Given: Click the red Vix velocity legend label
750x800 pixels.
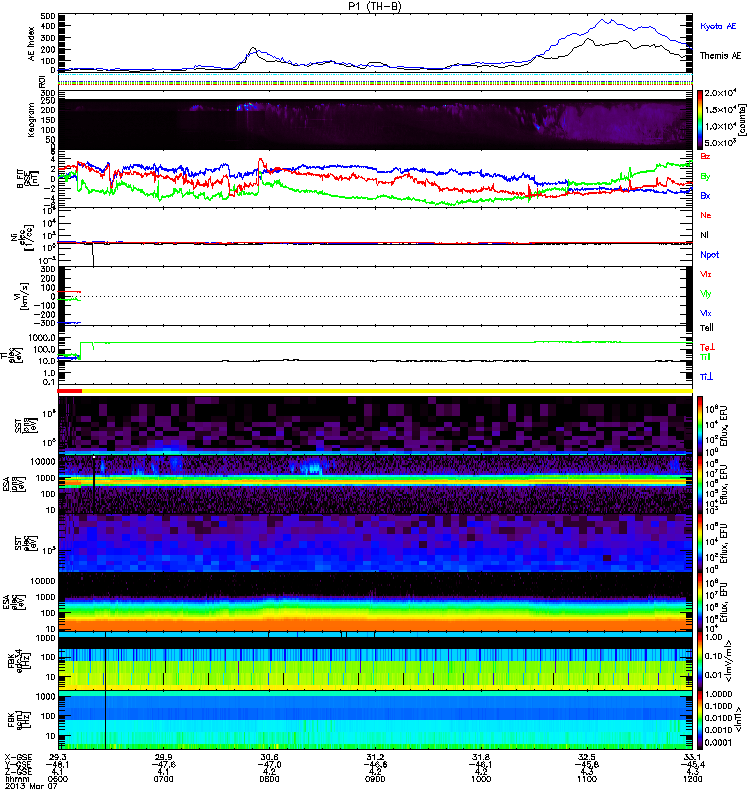Looking at the screenshot, I should (706, 274).
